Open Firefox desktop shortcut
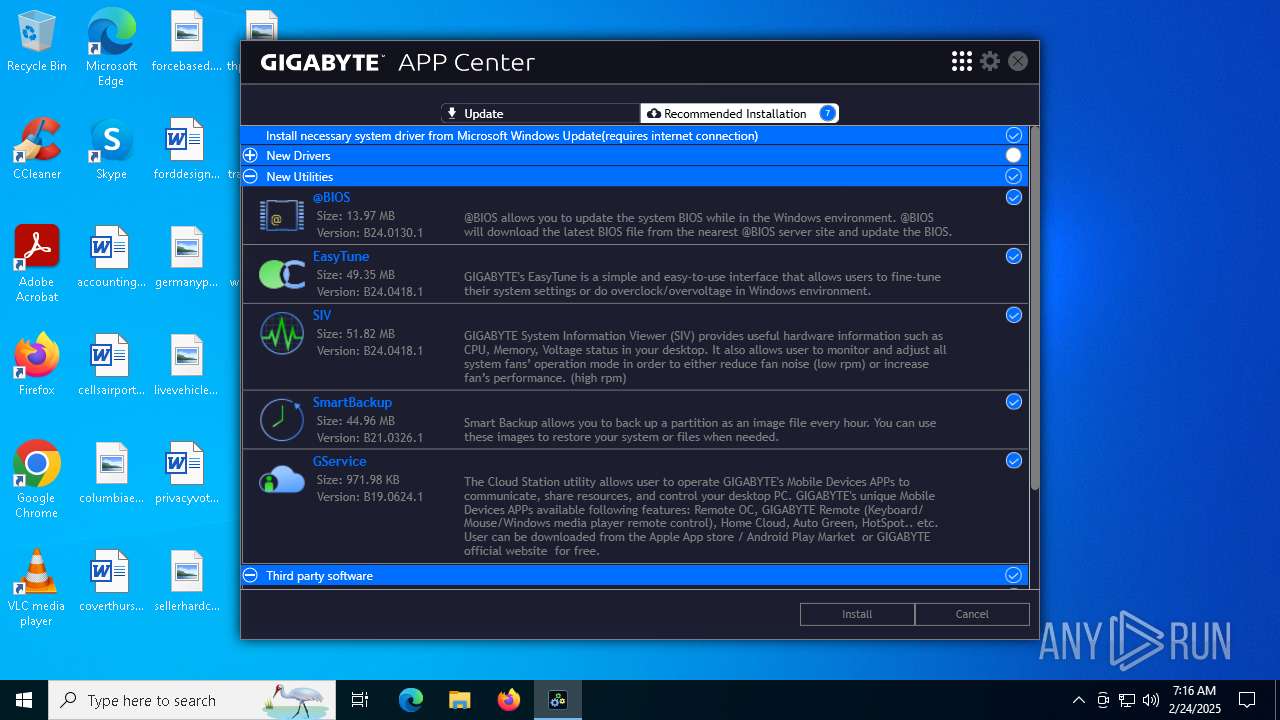The width and height of the screenshot is (1280, 720). pos(37,365)
